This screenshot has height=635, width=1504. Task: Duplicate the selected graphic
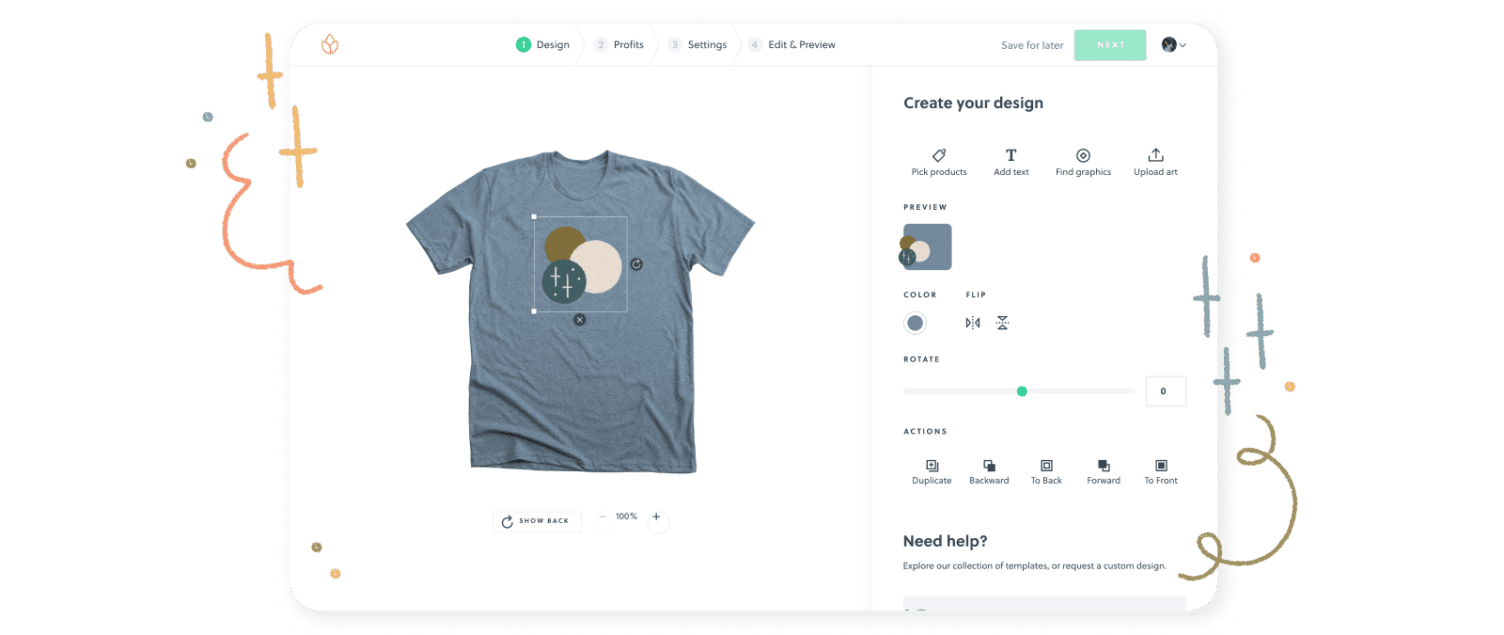pos(932,466)
